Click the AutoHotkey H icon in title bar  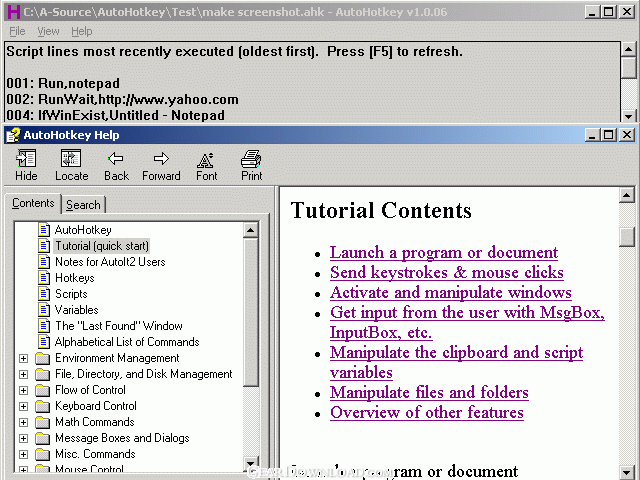click(x=13, y=11)
